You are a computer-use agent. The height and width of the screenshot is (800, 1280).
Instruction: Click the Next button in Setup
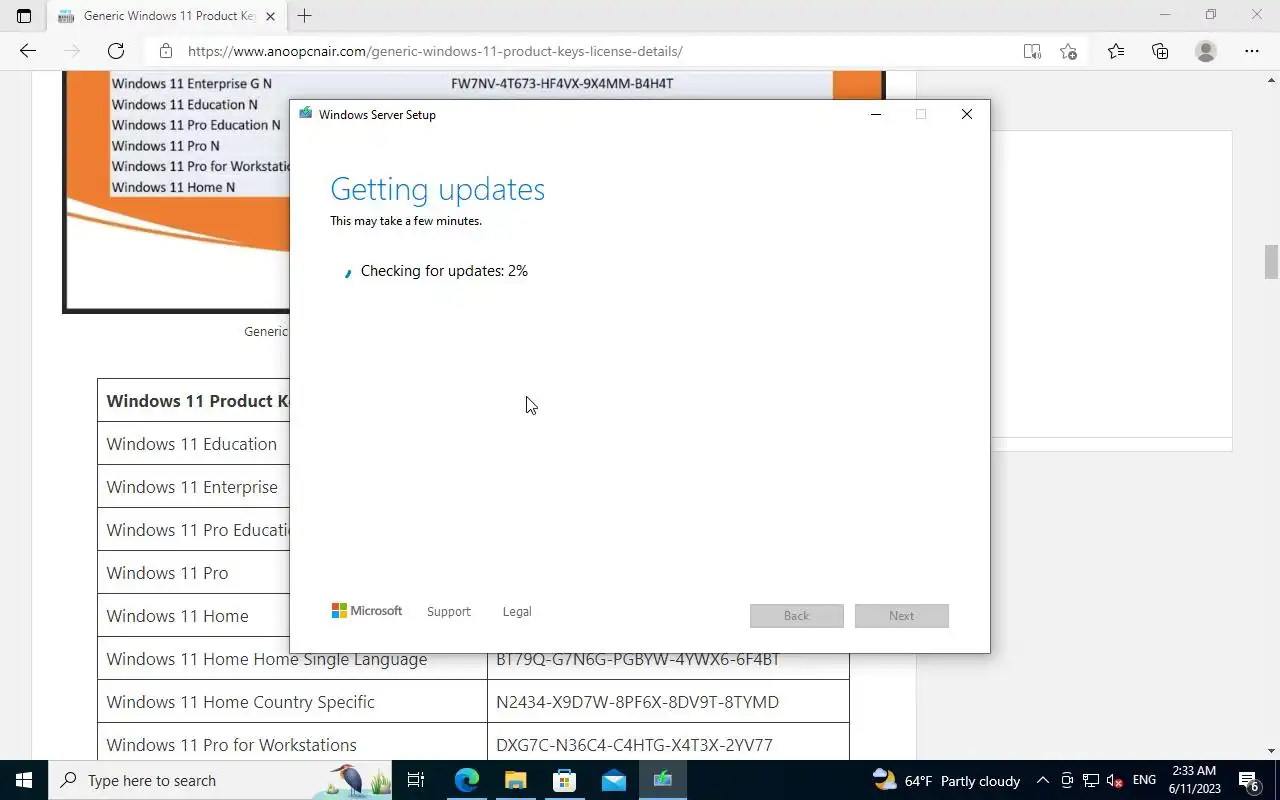901,615
